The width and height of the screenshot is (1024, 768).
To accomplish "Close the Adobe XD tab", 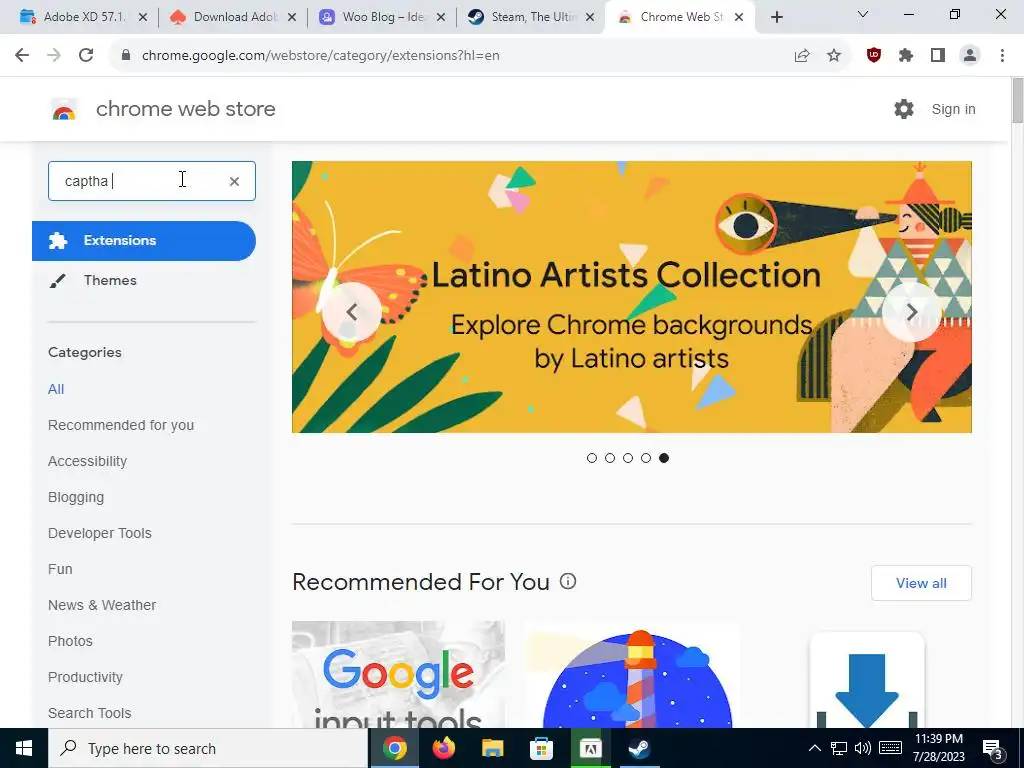I will (x=143, y=18).
